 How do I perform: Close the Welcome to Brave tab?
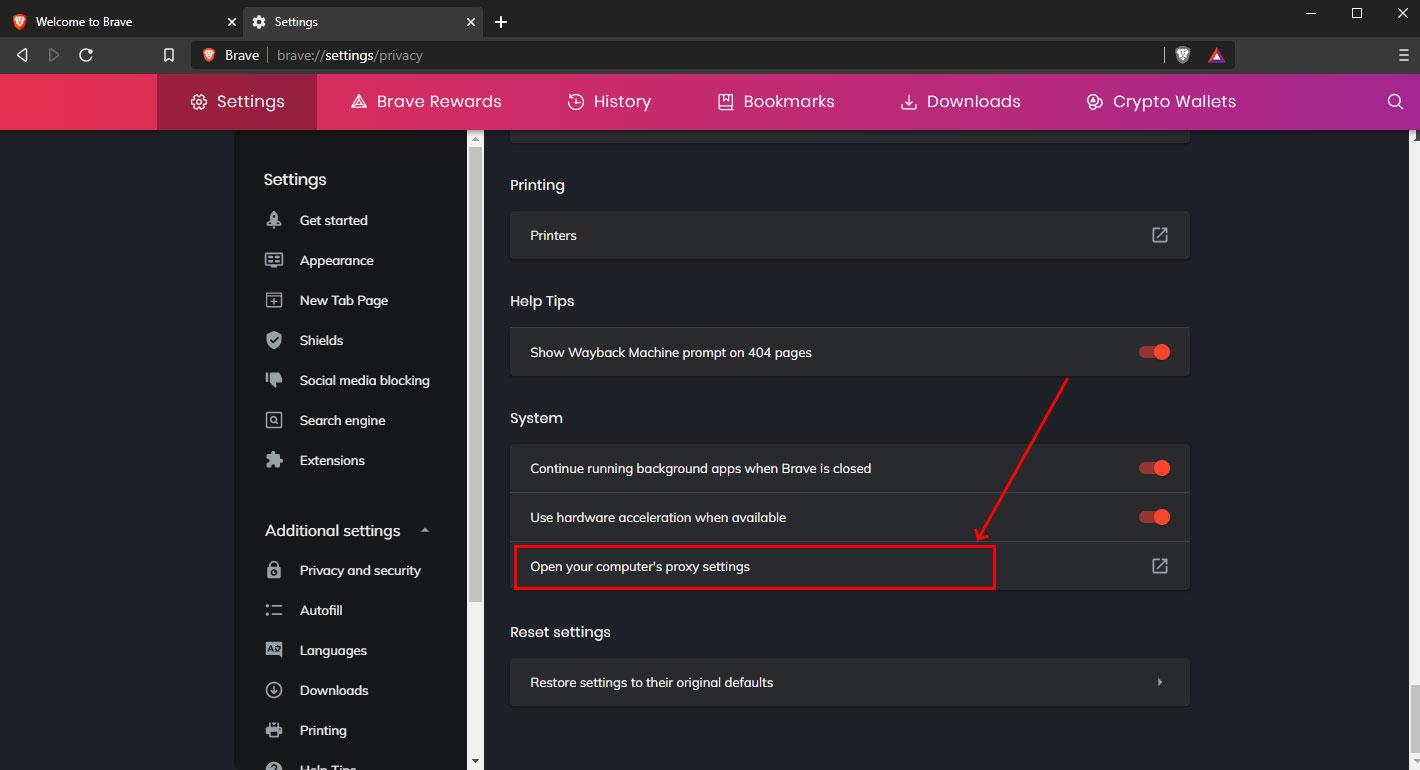tap(232, 22)
